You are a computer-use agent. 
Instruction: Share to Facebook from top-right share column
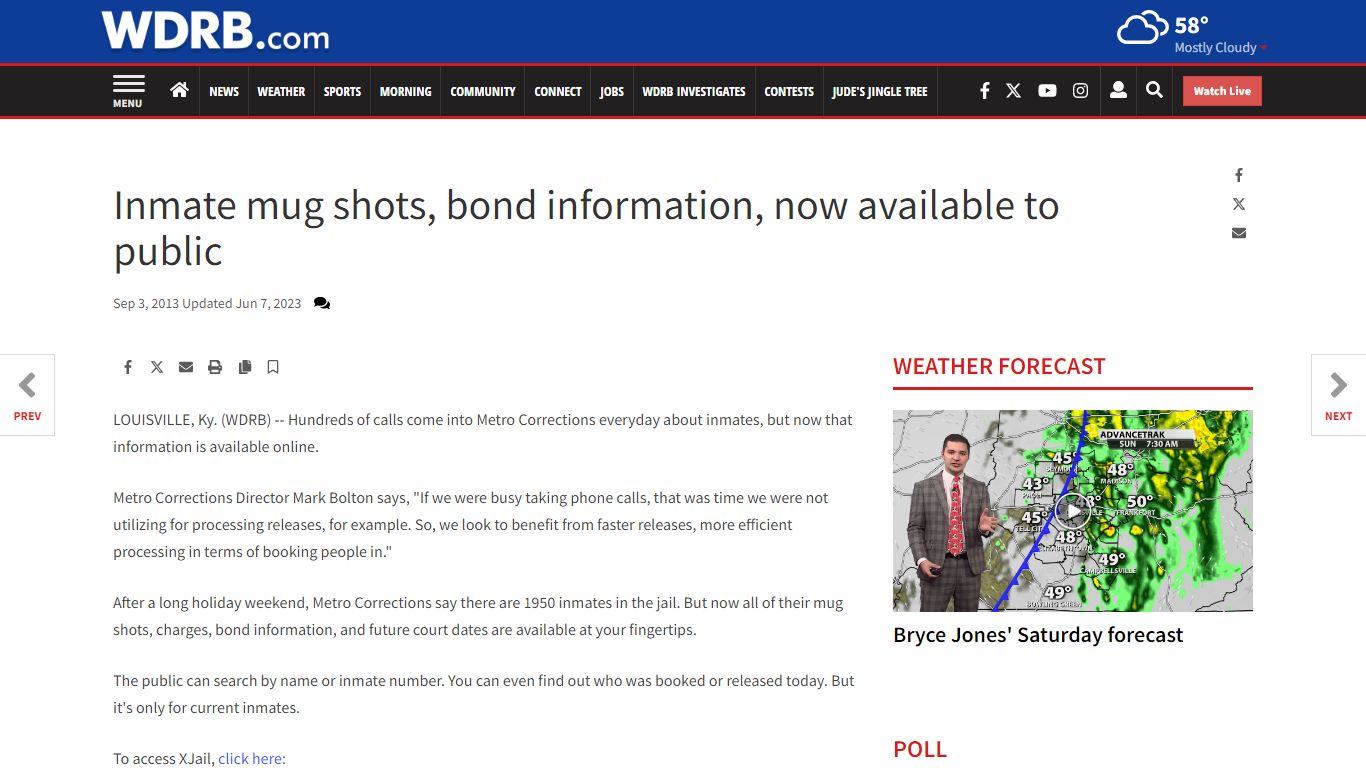1239,175
